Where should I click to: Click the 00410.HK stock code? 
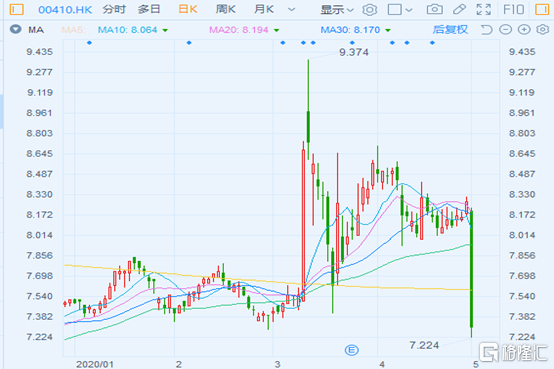tap(65, 10)
